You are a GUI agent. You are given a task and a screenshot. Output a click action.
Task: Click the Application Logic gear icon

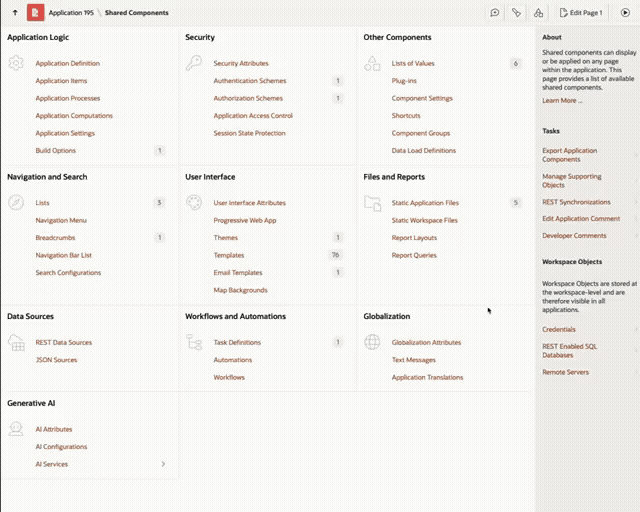click(x=16, y=63)
